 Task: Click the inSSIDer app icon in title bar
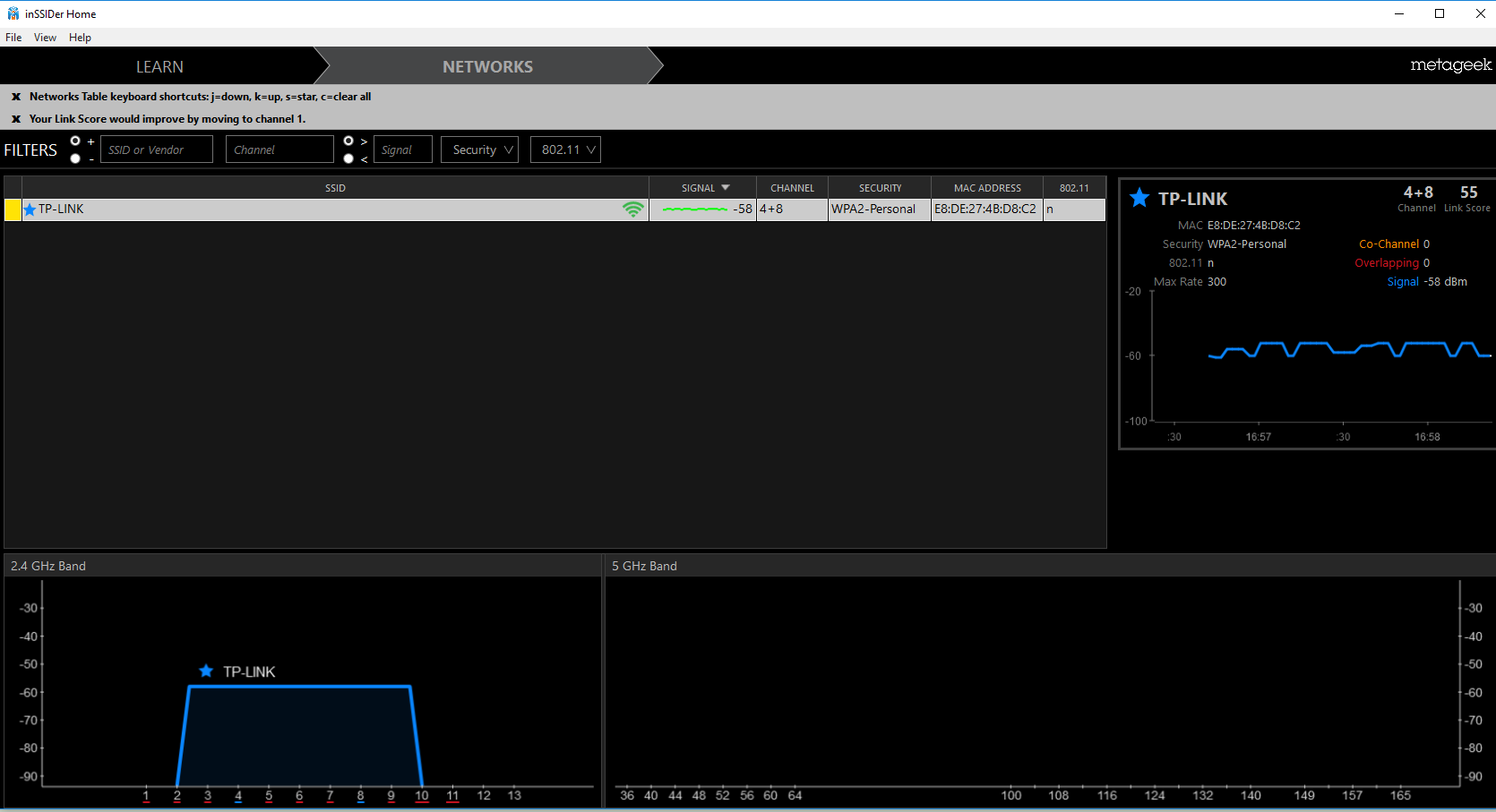(13, 13)
